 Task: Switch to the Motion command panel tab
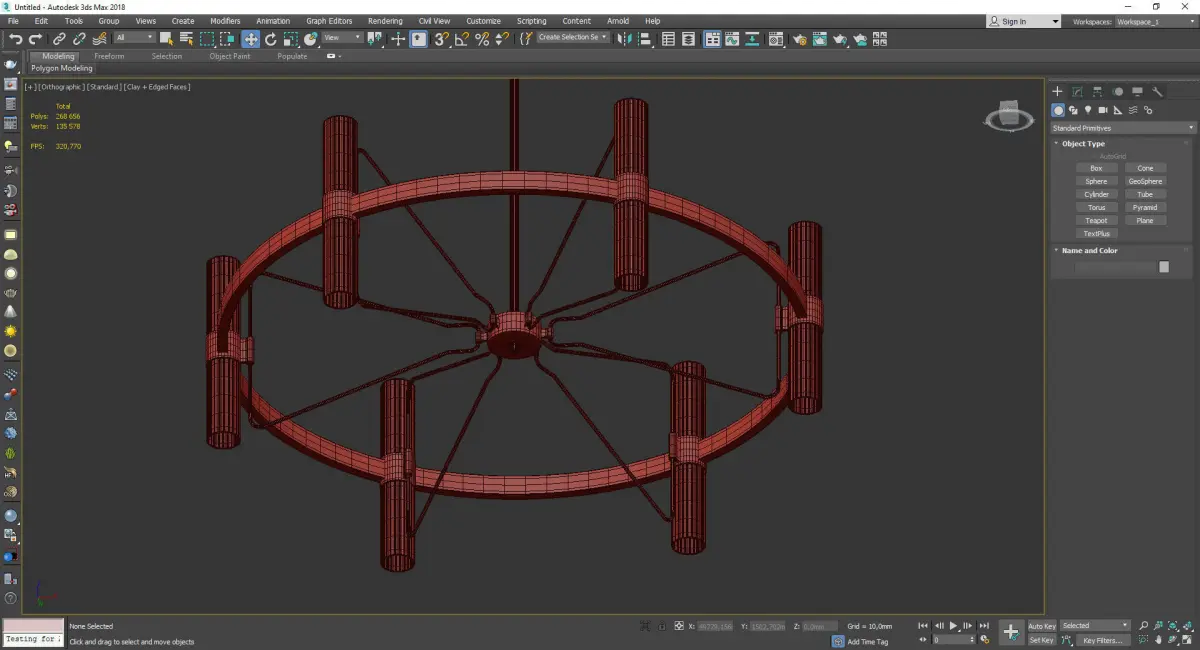point(1118,91)
